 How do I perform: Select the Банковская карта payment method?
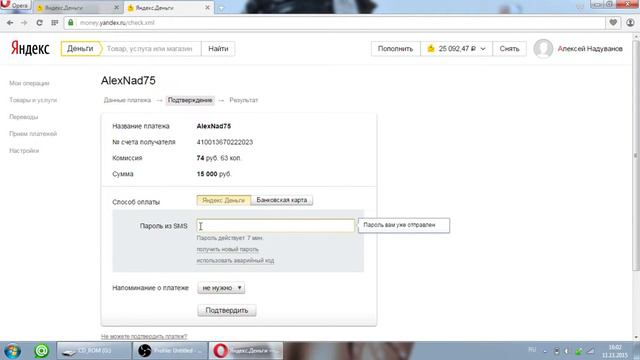pos(282,200)
